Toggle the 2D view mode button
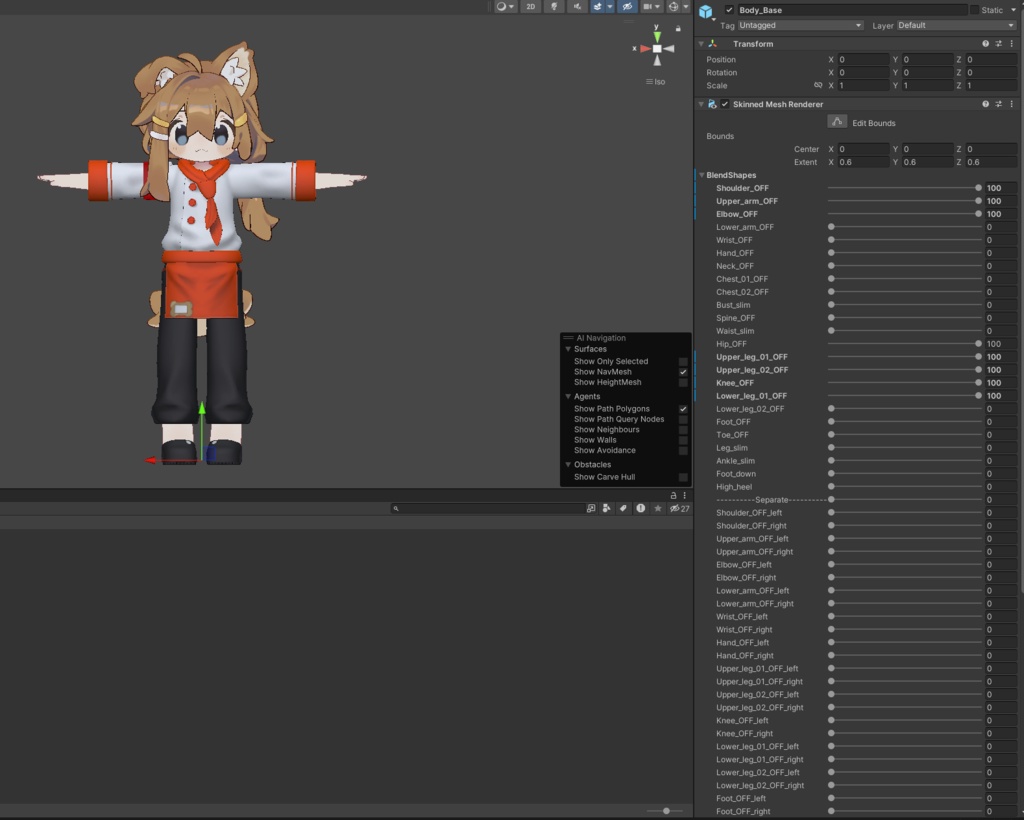The width and height of the screenshot is (1024, 820). tap(530, 7)
